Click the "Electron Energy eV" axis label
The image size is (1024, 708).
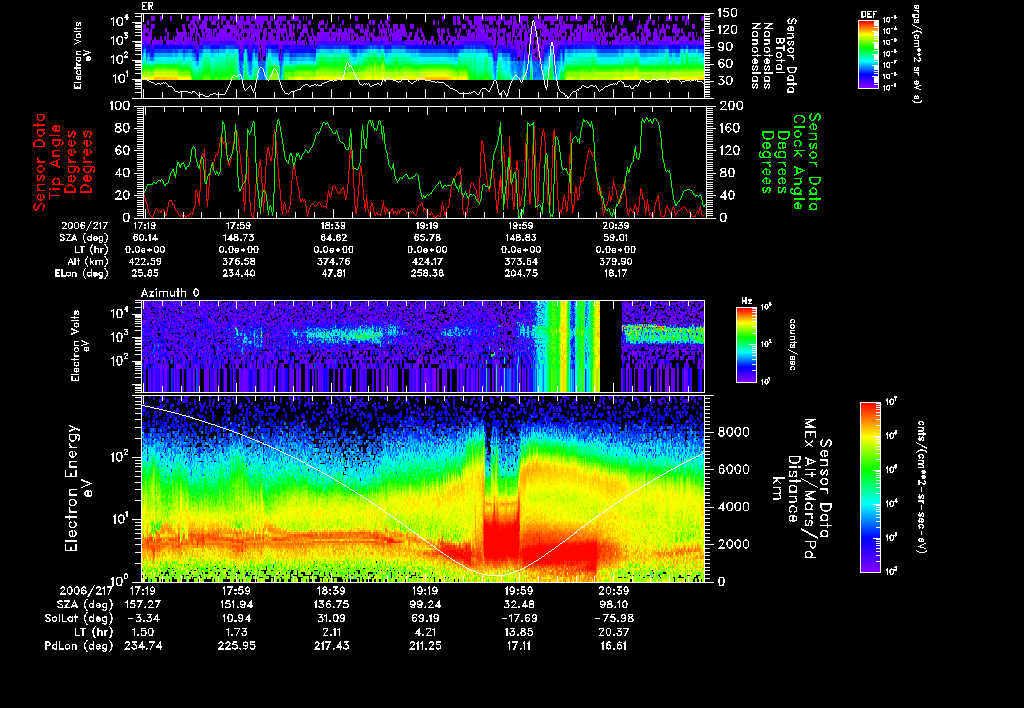click(x=79, y=488)
